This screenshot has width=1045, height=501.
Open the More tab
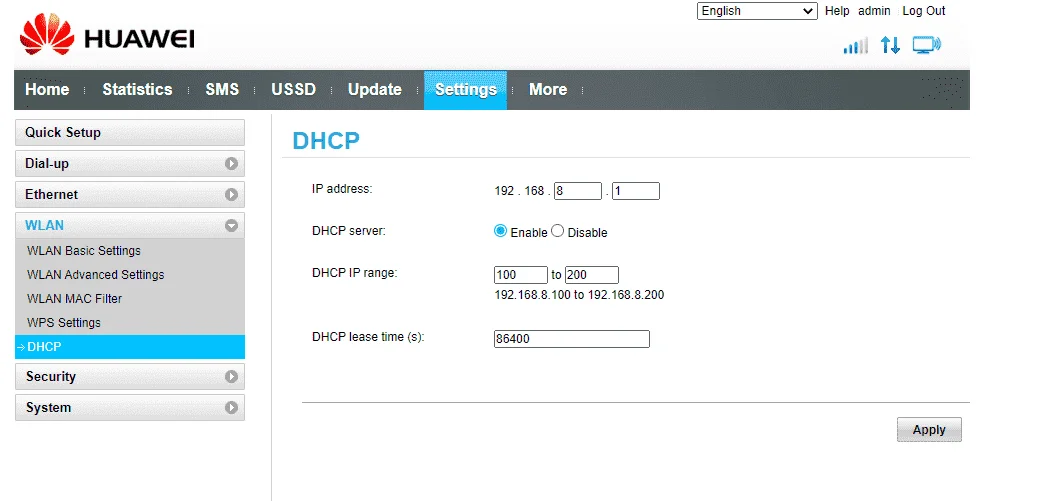[x=548, y=89]
